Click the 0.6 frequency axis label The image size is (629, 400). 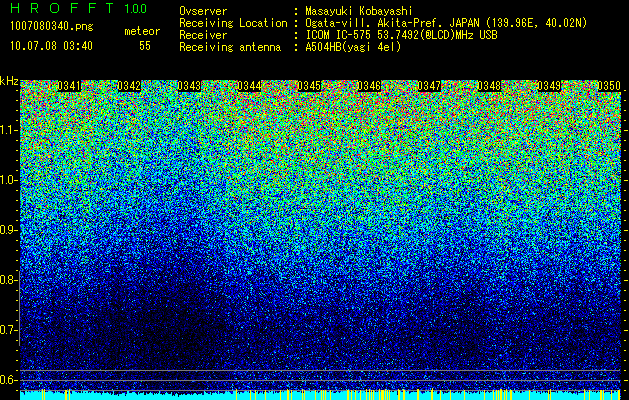pos(9,380)
